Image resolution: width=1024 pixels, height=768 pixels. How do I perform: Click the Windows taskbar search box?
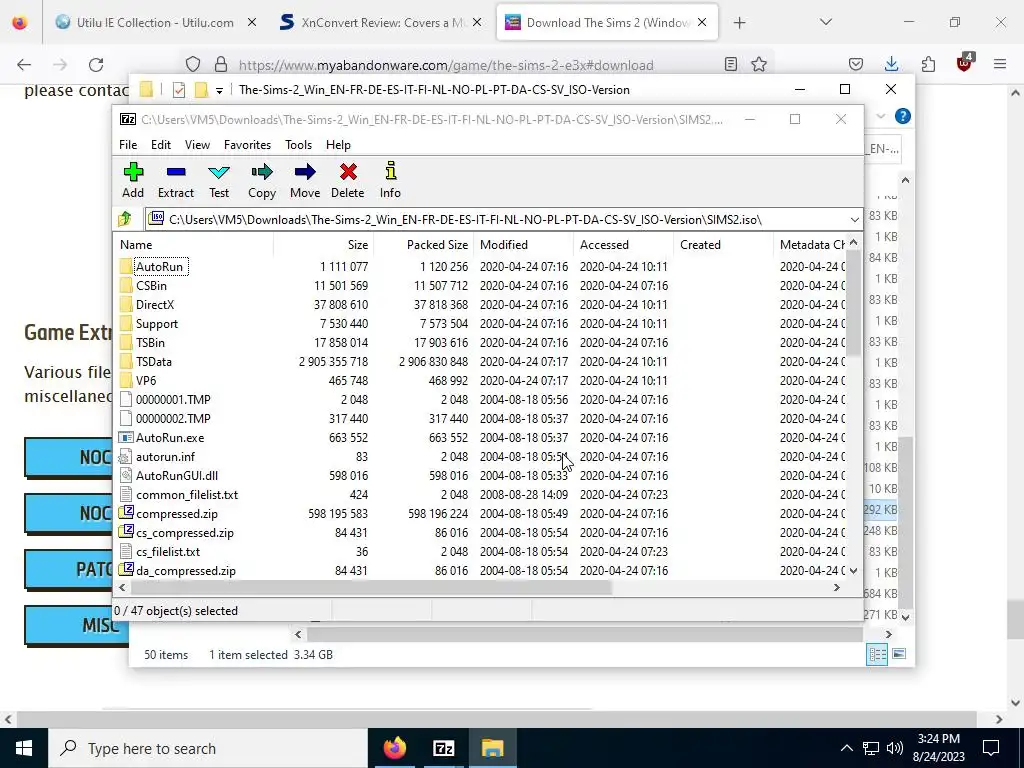pos(208,748)
